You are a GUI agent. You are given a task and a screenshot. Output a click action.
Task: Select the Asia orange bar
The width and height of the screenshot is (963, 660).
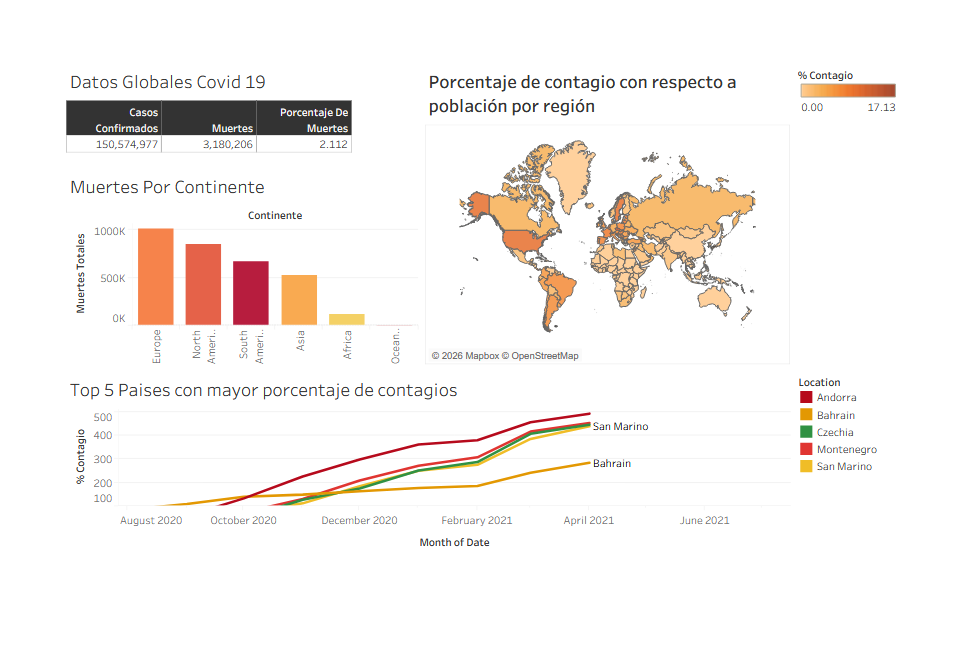(x=299, y=300)
